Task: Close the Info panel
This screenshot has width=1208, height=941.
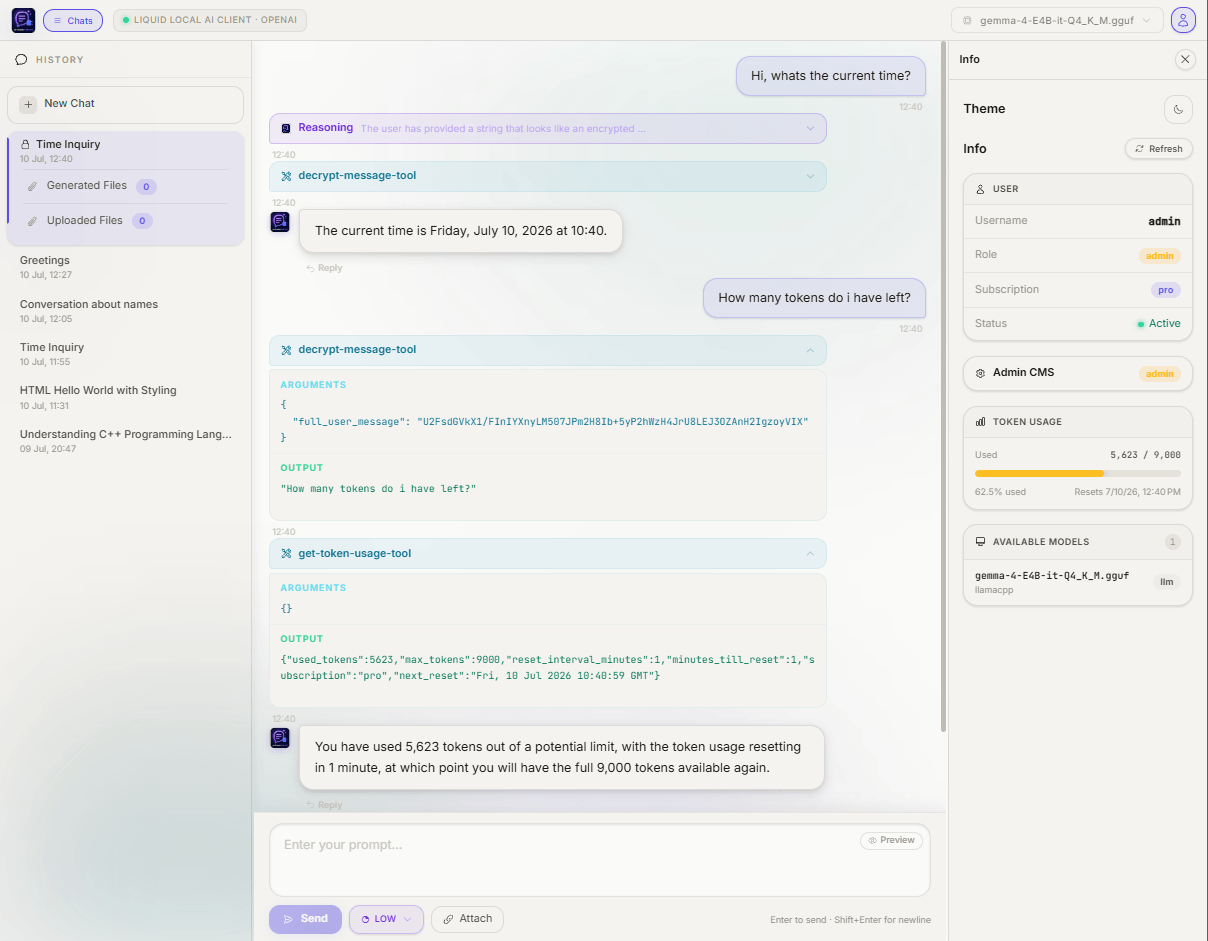Action: pyautogui.click(x=1185, y=60)
